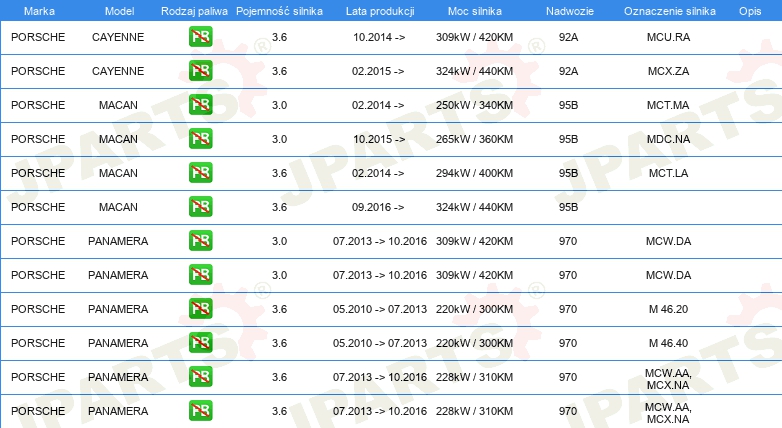Click engine code M 46.40

click(x=668, y=343)
